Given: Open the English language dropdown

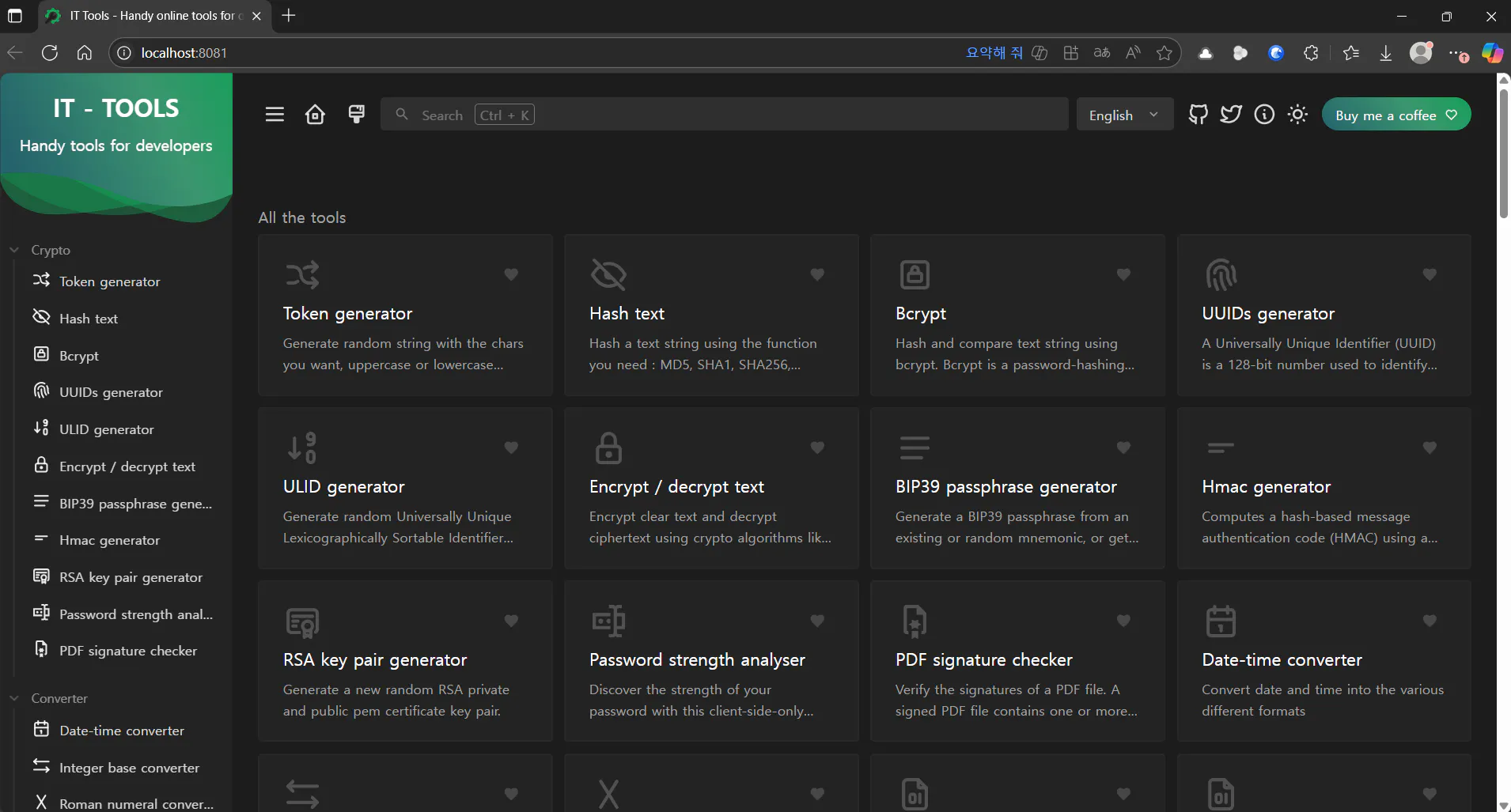Looking at the screenshot, I should pyautogui.click(x=1123, y=115).
